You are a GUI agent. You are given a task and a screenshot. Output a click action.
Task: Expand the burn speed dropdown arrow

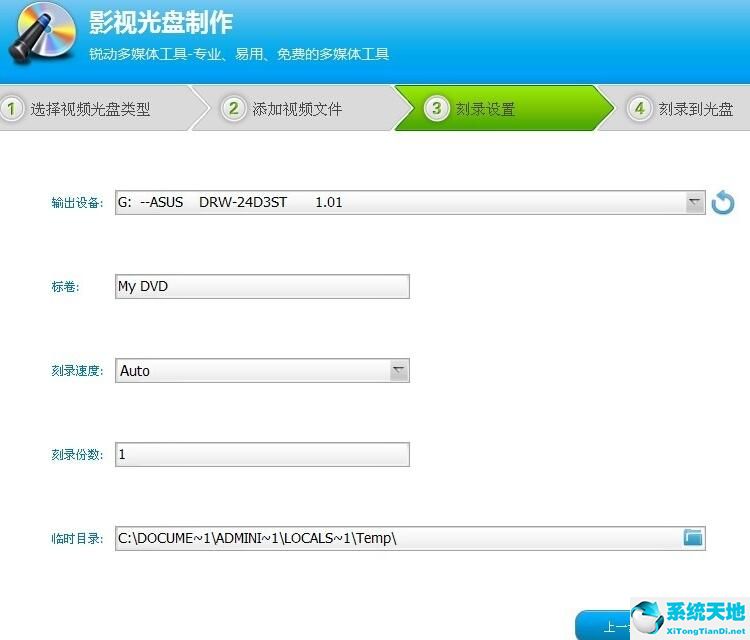pyautogui.click(x=399, y=370)
